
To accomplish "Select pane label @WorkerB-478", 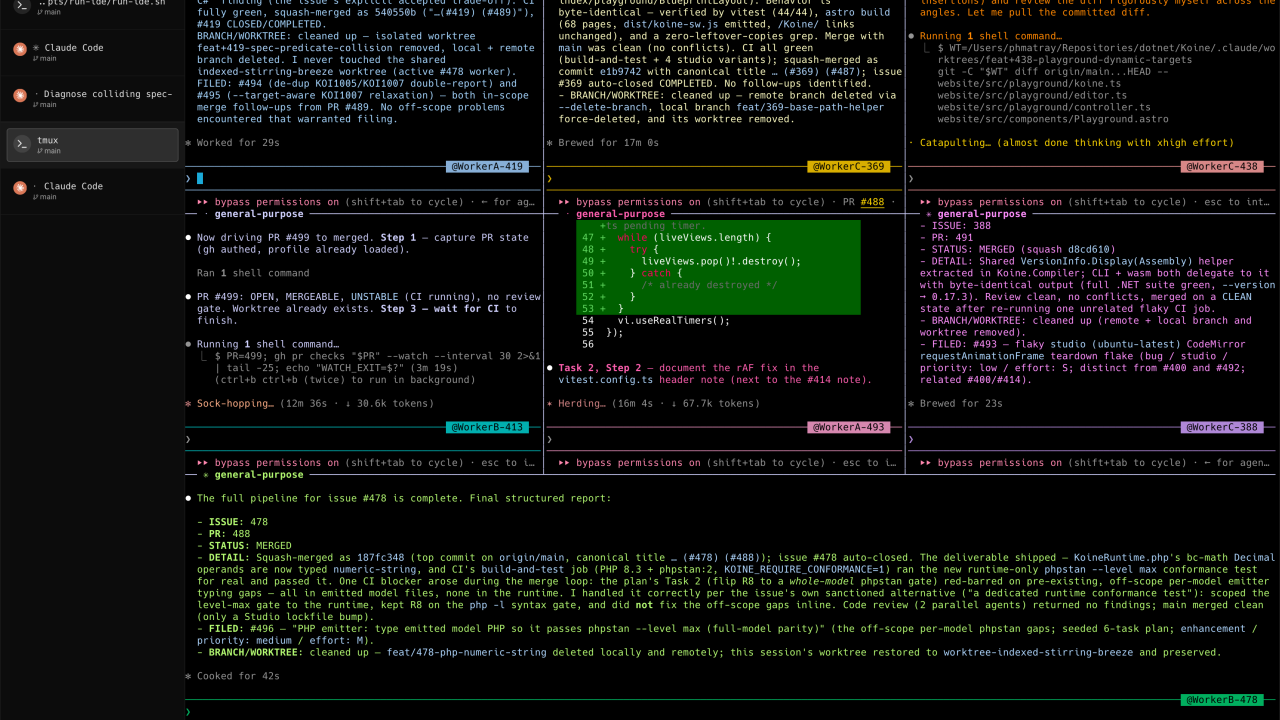I will point(1222,700).
